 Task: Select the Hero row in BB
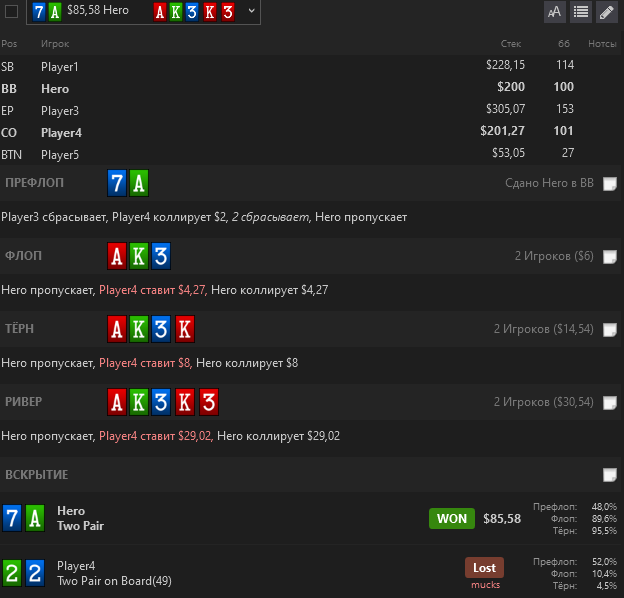pyautogui.click(x=310, y=88)
